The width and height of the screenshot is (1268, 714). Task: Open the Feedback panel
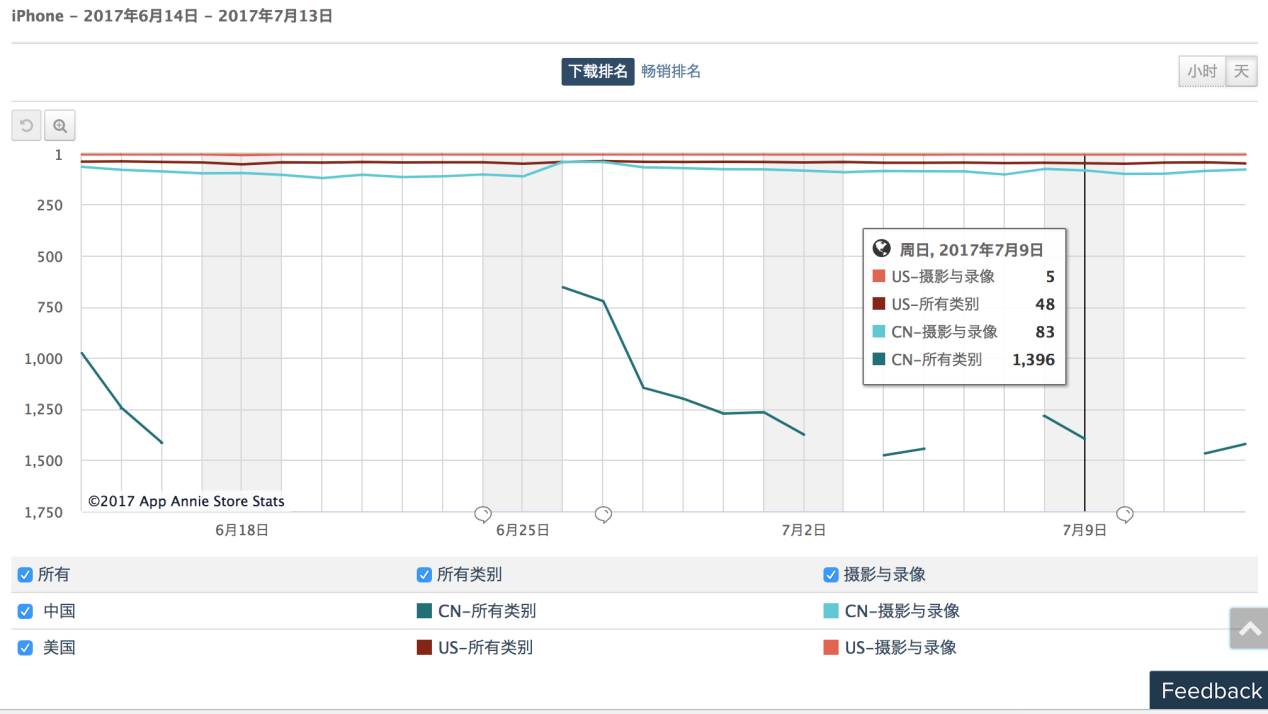[x=1210, y=691]
